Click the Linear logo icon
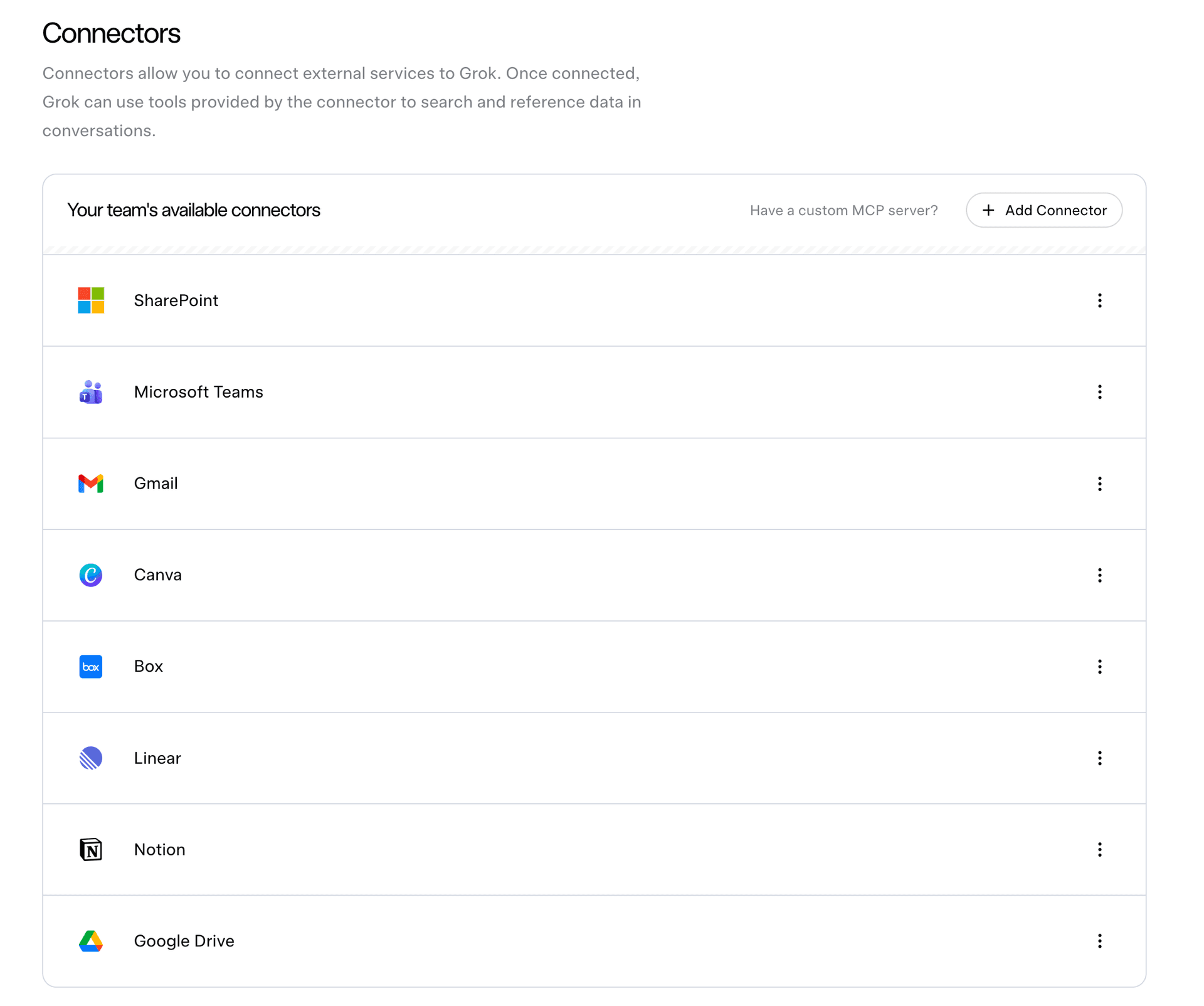 (x=91, y=758)
